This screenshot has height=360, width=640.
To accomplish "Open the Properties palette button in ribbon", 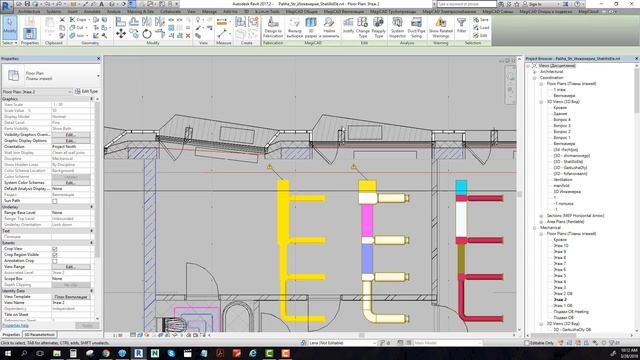I will 29,33.
